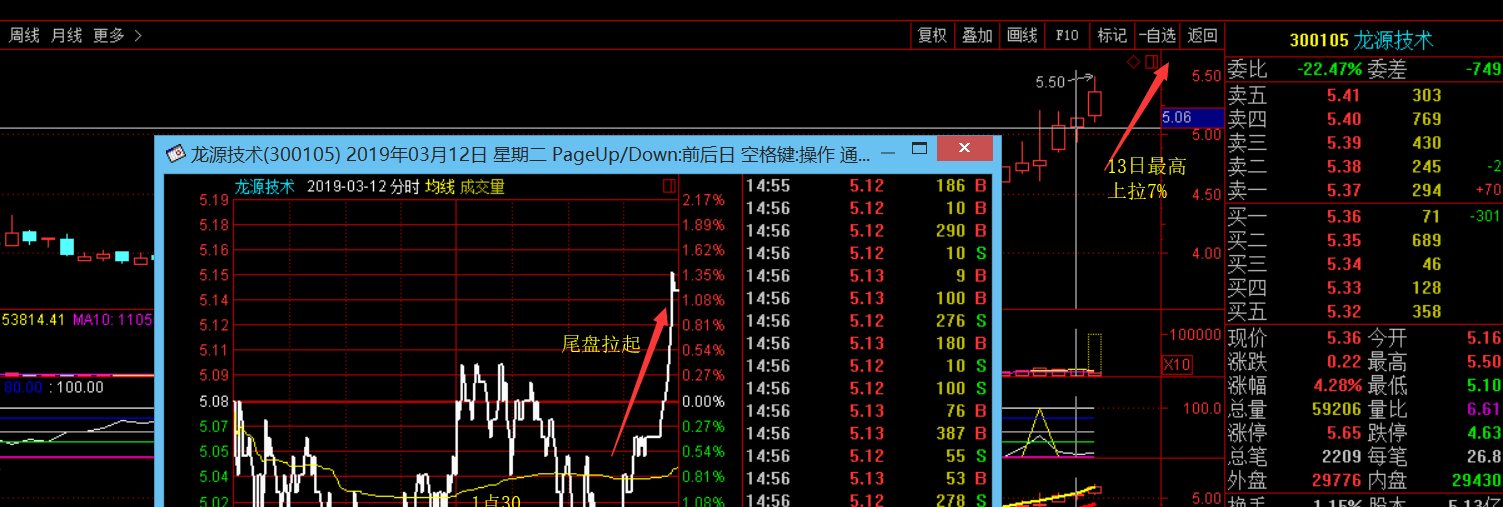This screenshot has width=1503, height=507.
Task: Click the yellow dashed volume bar in the main chart
Action: click(1094, 354)
